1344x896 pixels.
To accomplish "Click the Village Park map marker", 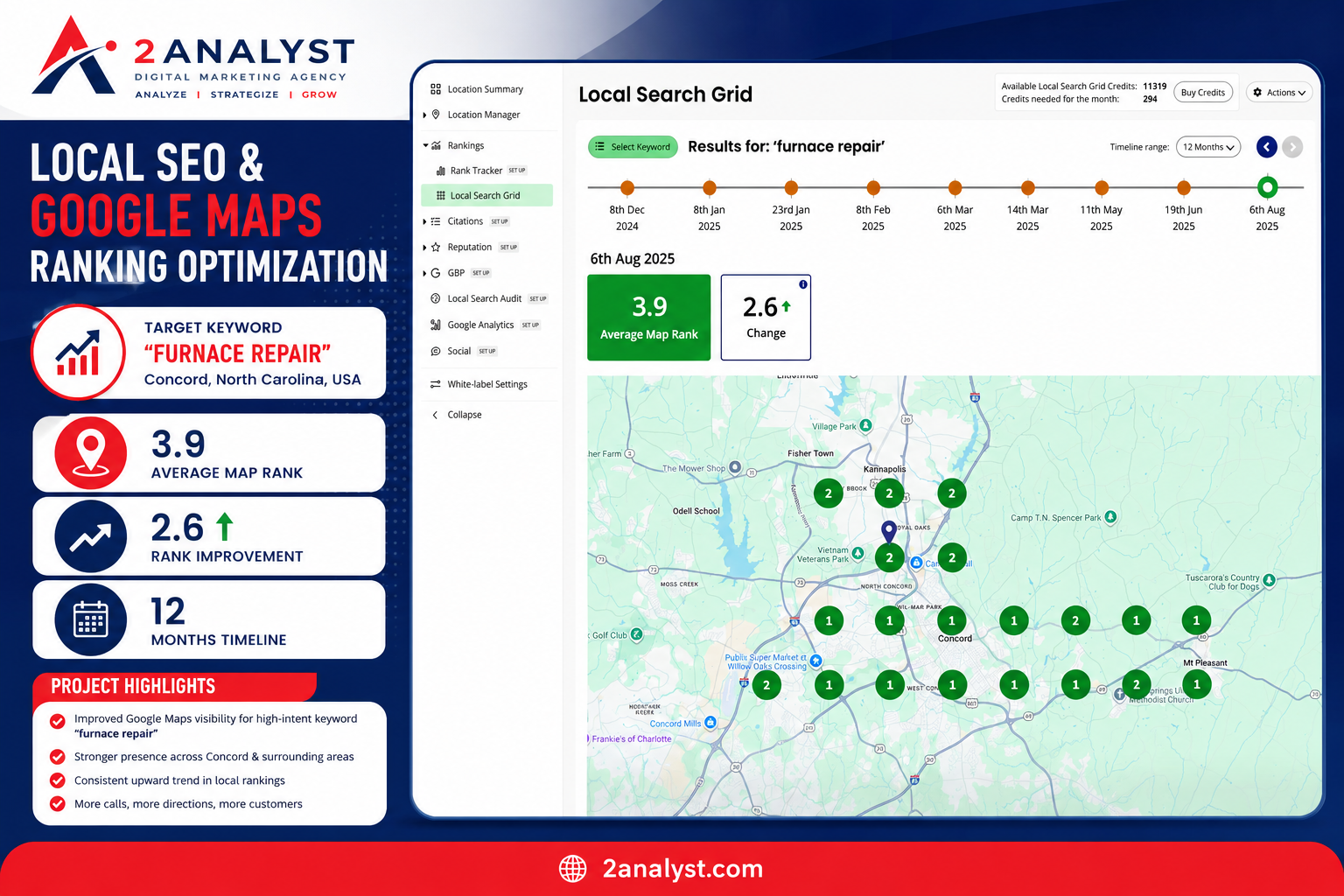I will (865, 425).
